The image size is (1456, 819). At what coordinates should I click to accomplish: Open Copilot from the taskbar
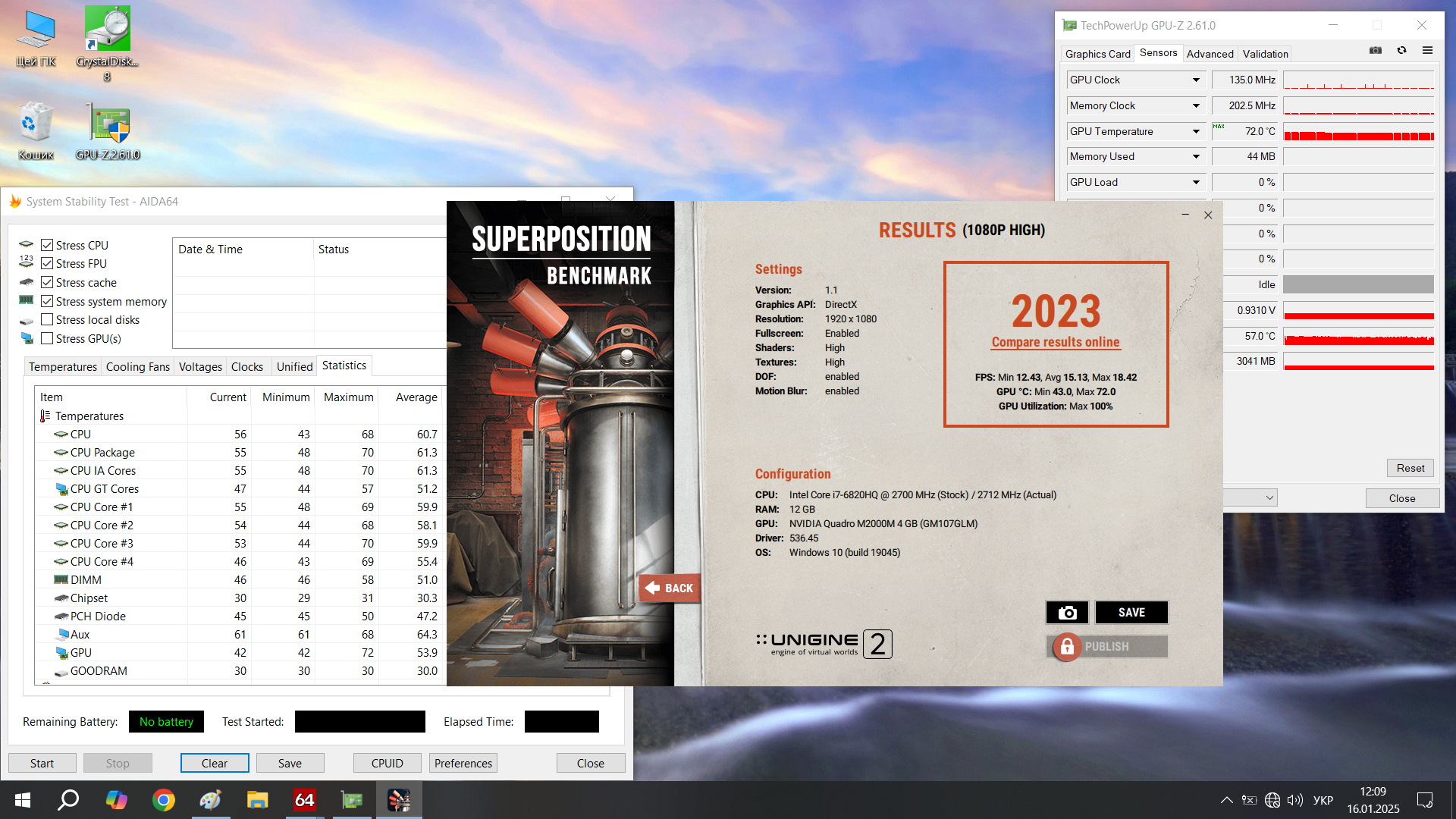tap(116, 800)
